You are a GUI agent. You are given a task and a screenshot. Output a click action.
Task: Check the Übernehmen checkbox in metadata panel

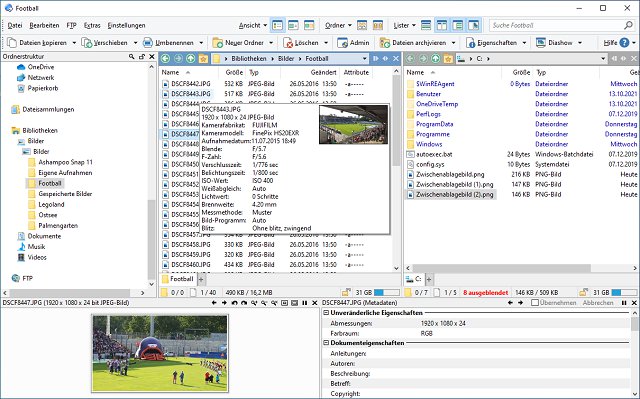coord(535,303)
